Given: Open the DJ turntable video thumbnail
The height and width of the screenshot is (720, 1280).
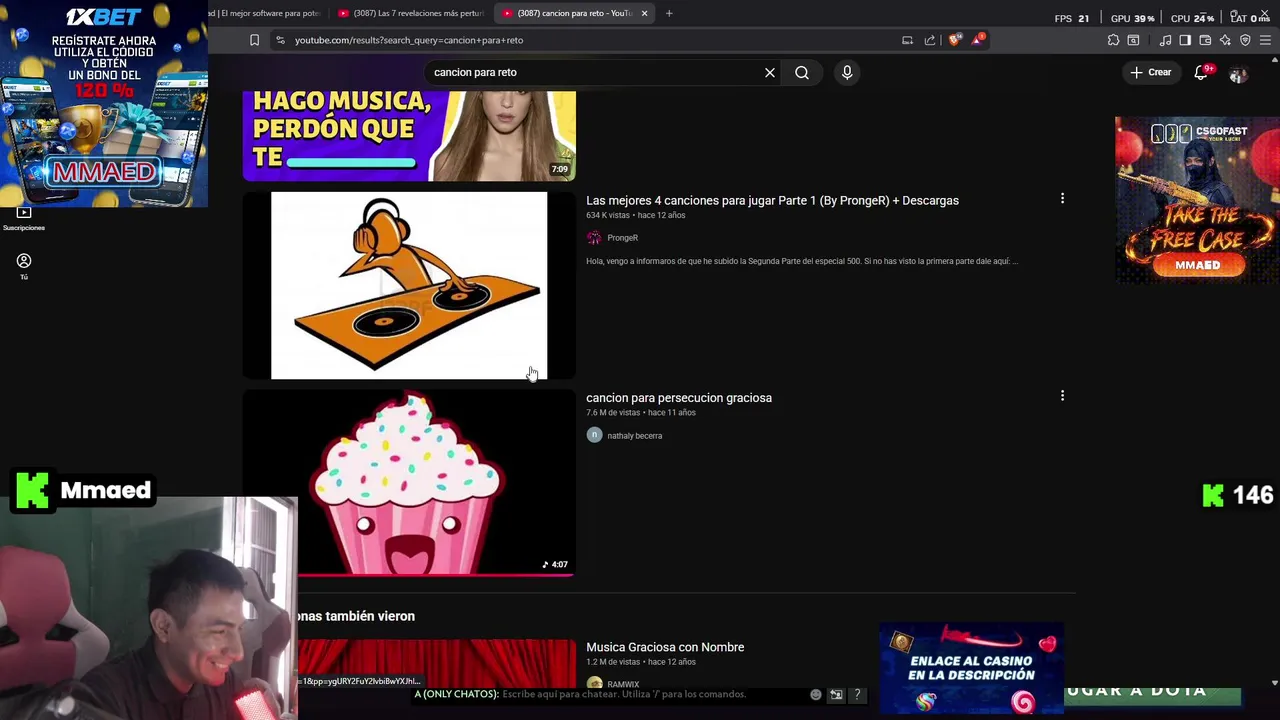Looking at the screenshot, I should pos(409,286).
